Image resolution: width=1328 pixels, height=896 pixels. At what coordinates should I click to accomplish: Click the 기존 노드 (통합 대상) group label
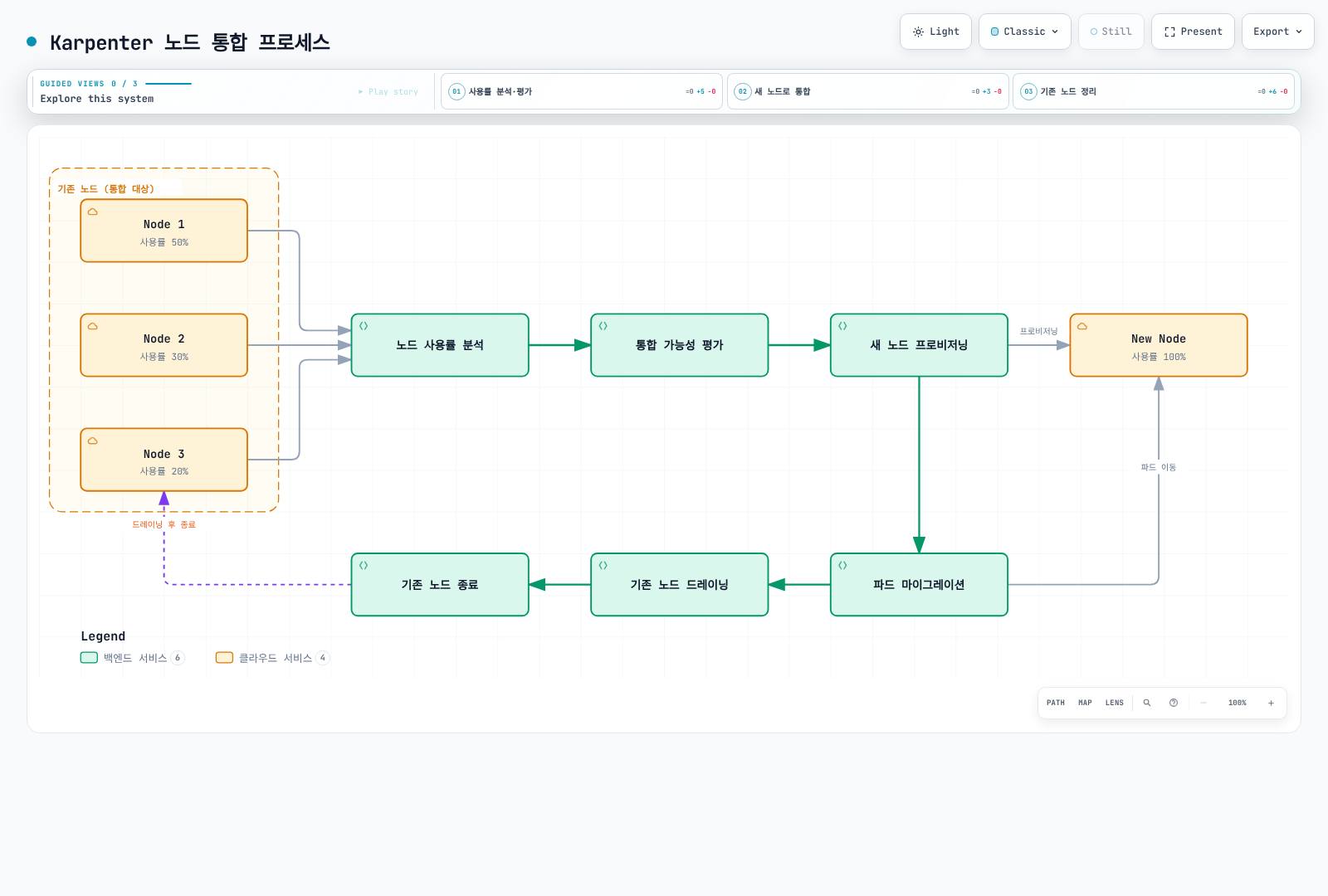point(105,189)
